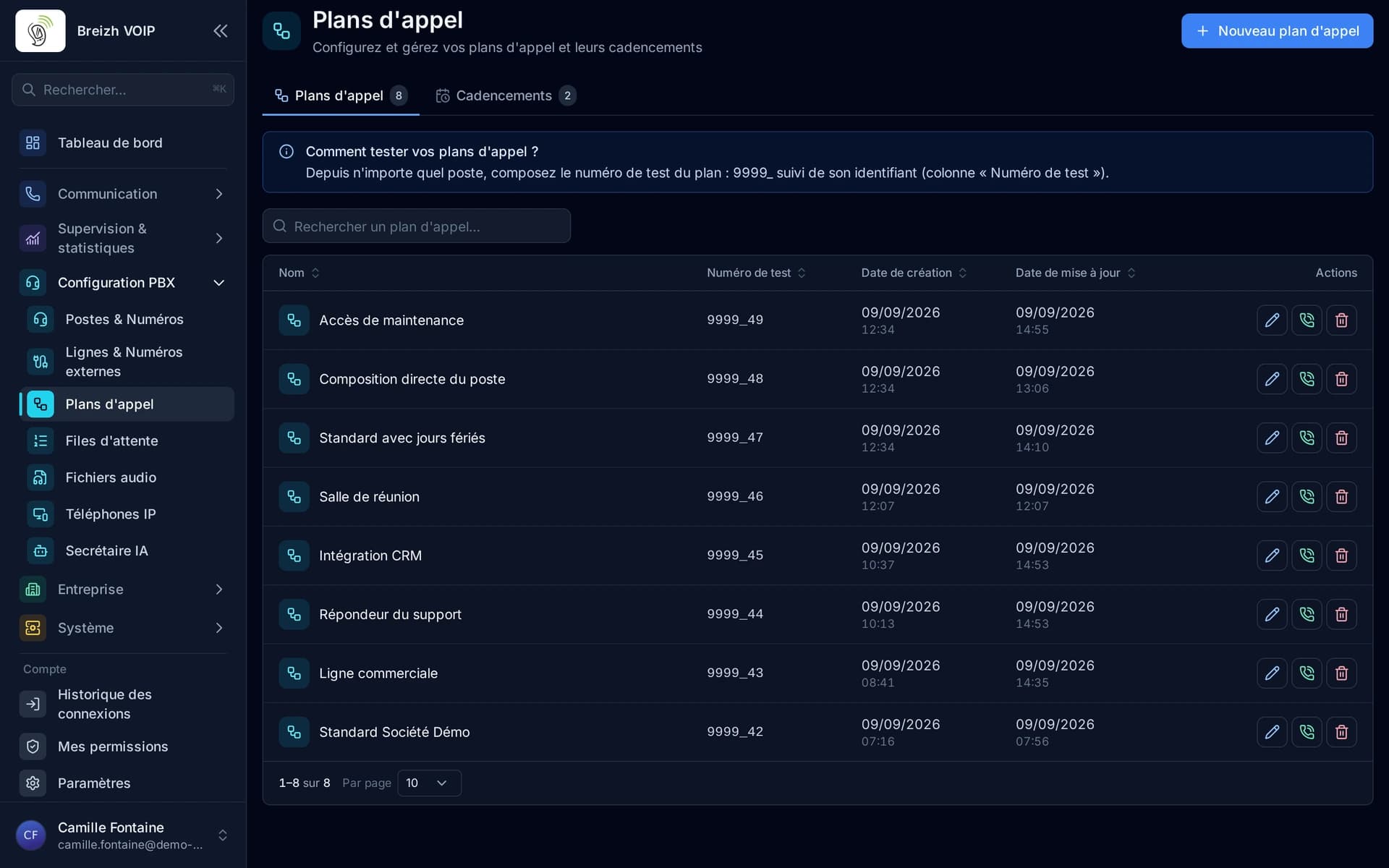Edit the Salle de réunion plan
Viewport: 1389px width, 868px height.
click(1272, 497)
